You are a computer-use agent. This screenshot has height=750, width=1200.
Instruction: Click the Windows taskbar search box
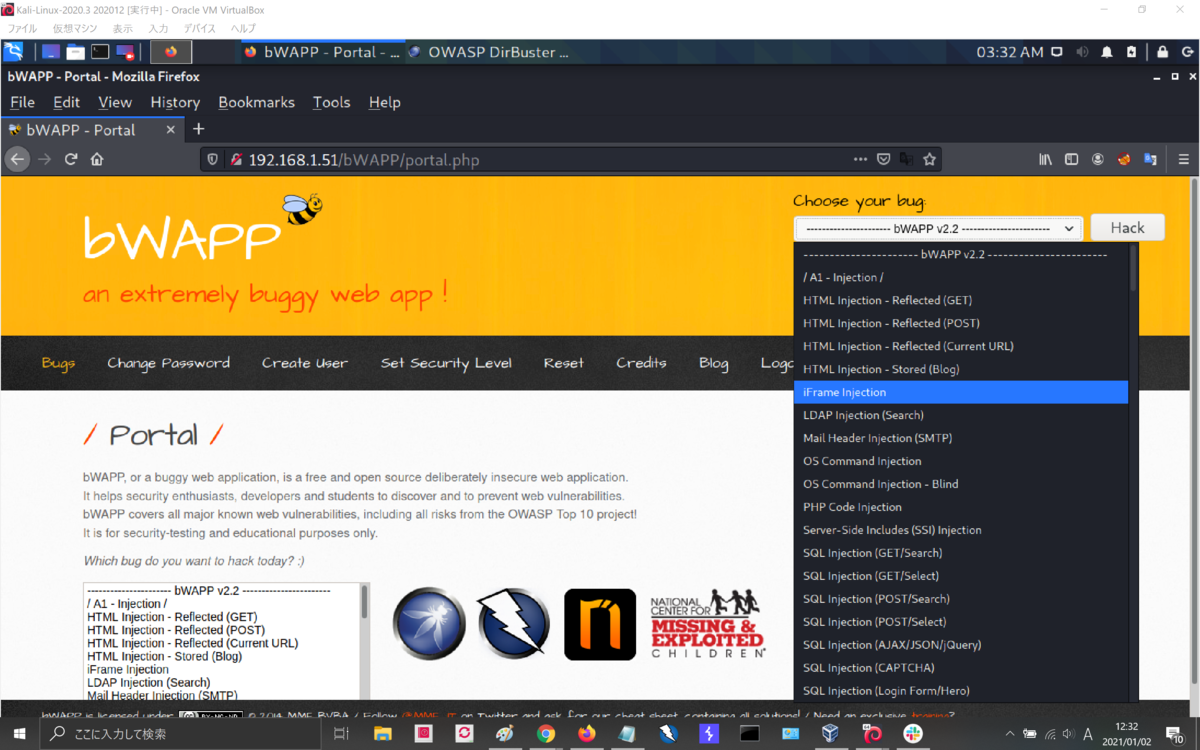tap(180, 733)
